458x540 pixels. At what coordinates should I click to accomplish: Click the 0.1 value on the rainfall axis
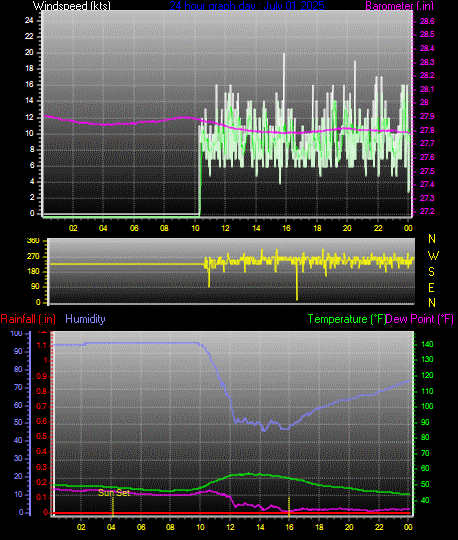click(42, 497)
